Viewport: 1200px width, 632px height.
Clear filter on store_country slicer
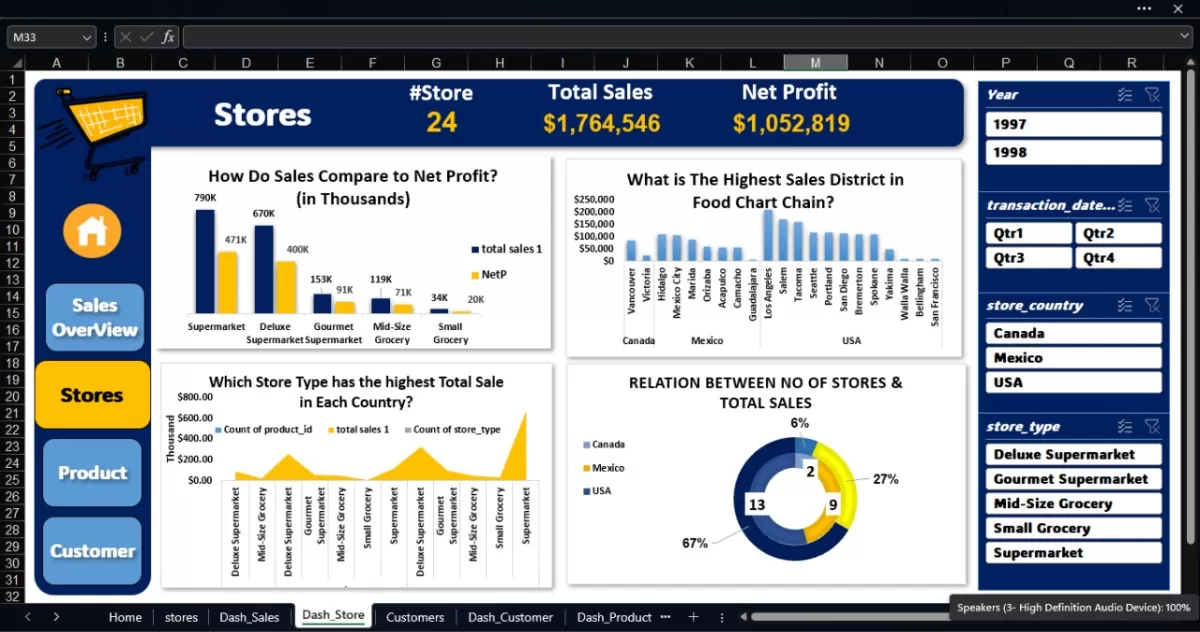1152,306
